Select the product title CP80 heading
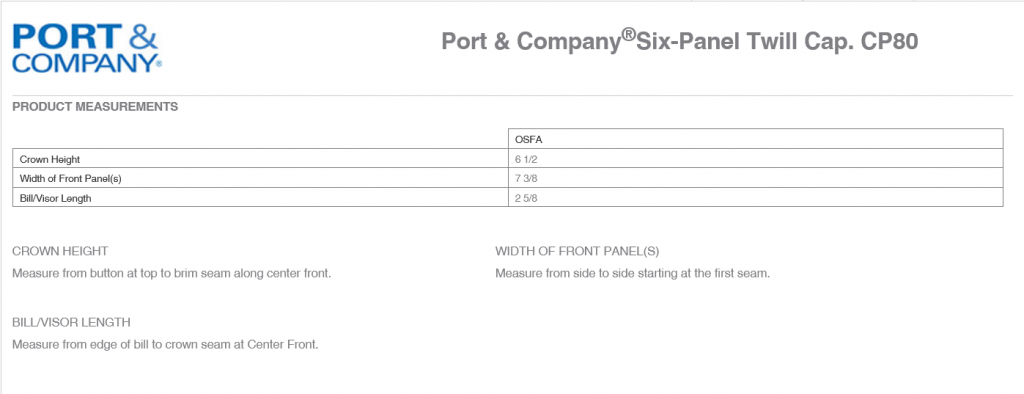 680,41
